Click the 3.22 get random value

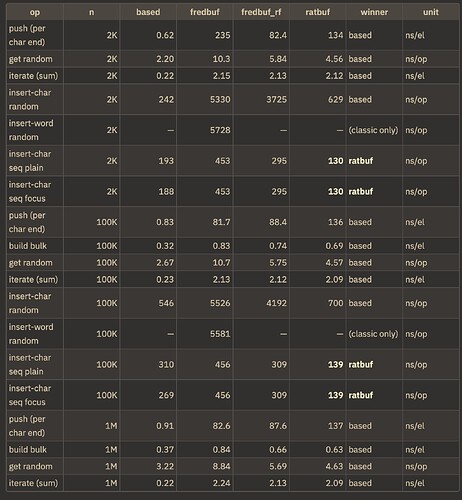[x=165, y=466]
